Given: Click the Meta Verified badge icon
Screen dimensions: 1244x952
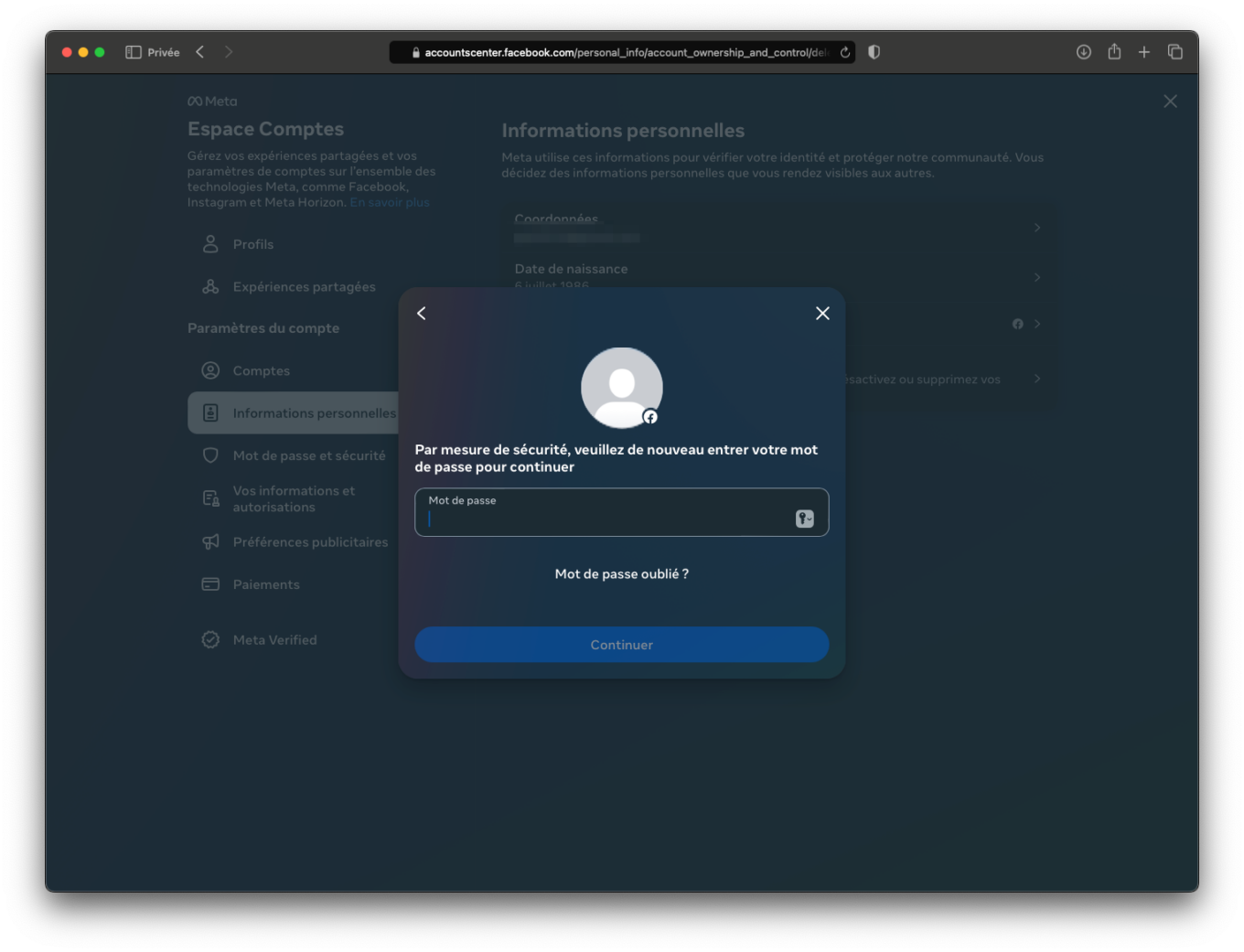Looking at the screenshot, I should (x=210, y=639).
